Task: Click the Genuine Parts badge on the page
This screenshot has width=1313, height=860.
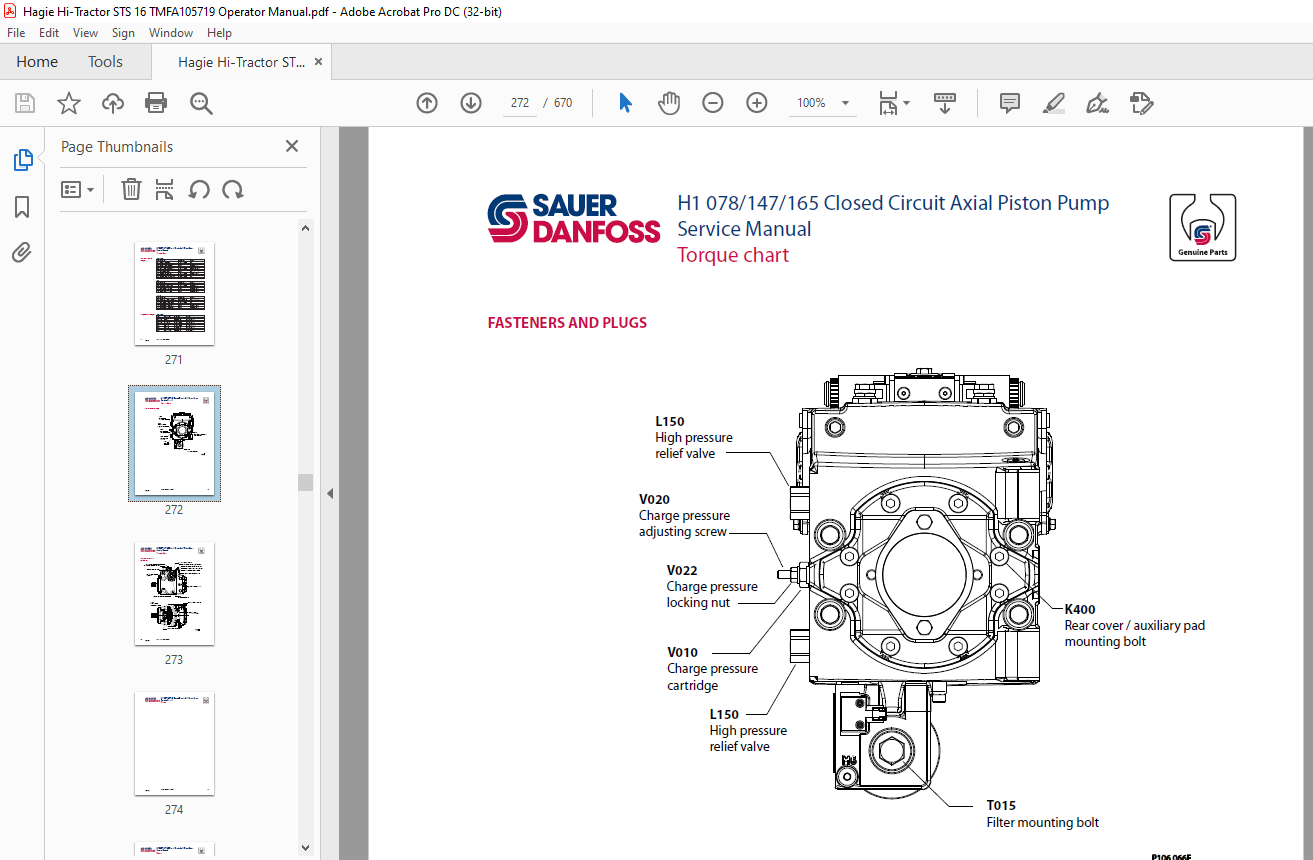Action: pyautogui.click(x=1203, y=227)
